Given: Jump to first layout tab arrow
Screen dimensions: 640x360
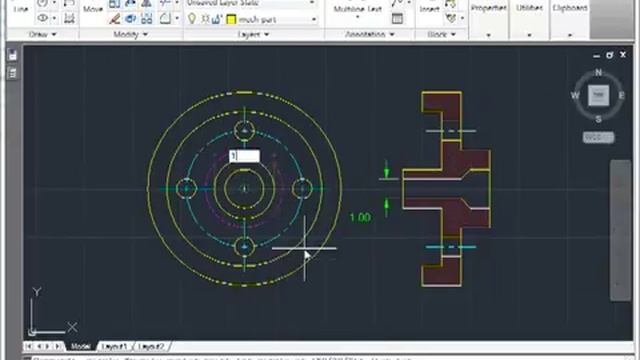Looking at the screenshot, I should coord(29,346).
